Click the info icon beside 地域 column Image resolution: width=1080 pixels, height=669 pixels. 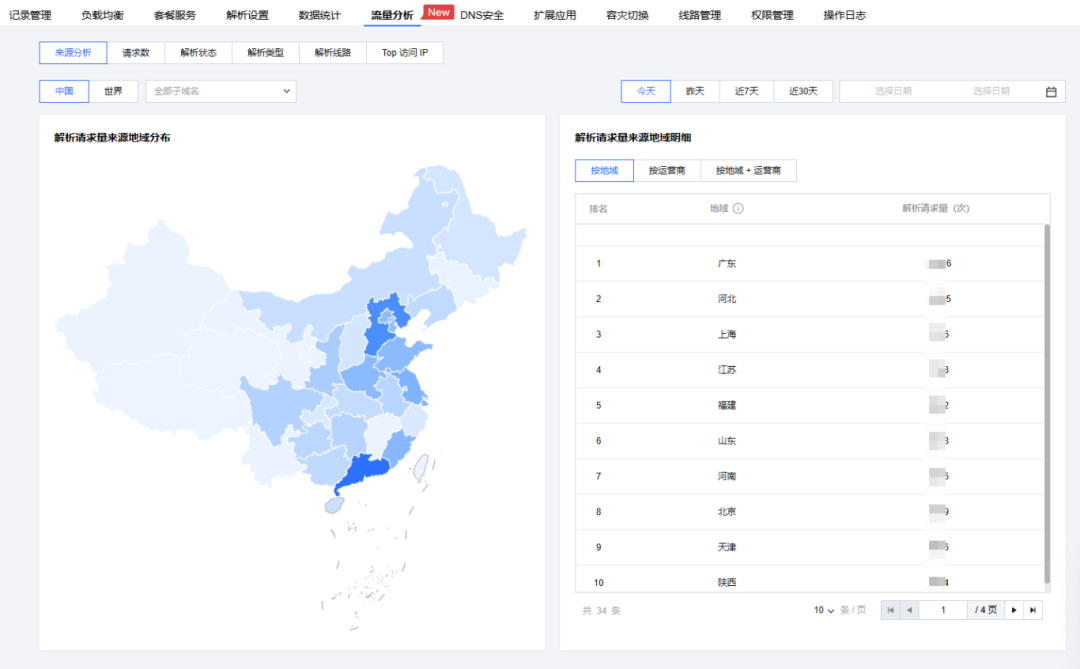(738, 209)
